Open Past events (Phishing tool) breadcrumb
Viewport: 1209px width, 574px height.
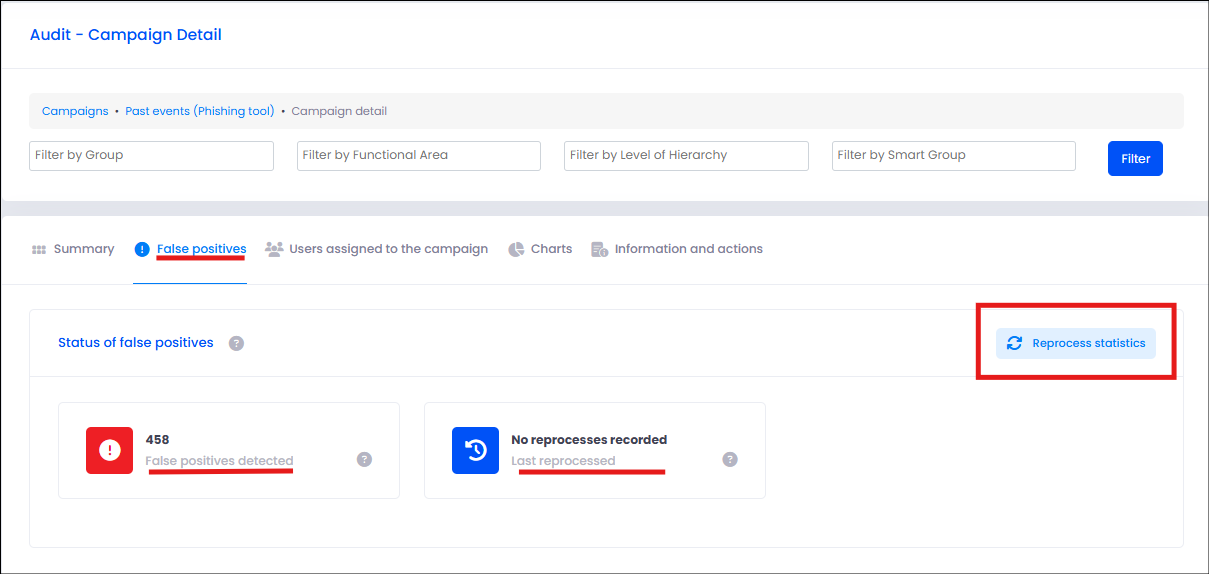point(200,111)
